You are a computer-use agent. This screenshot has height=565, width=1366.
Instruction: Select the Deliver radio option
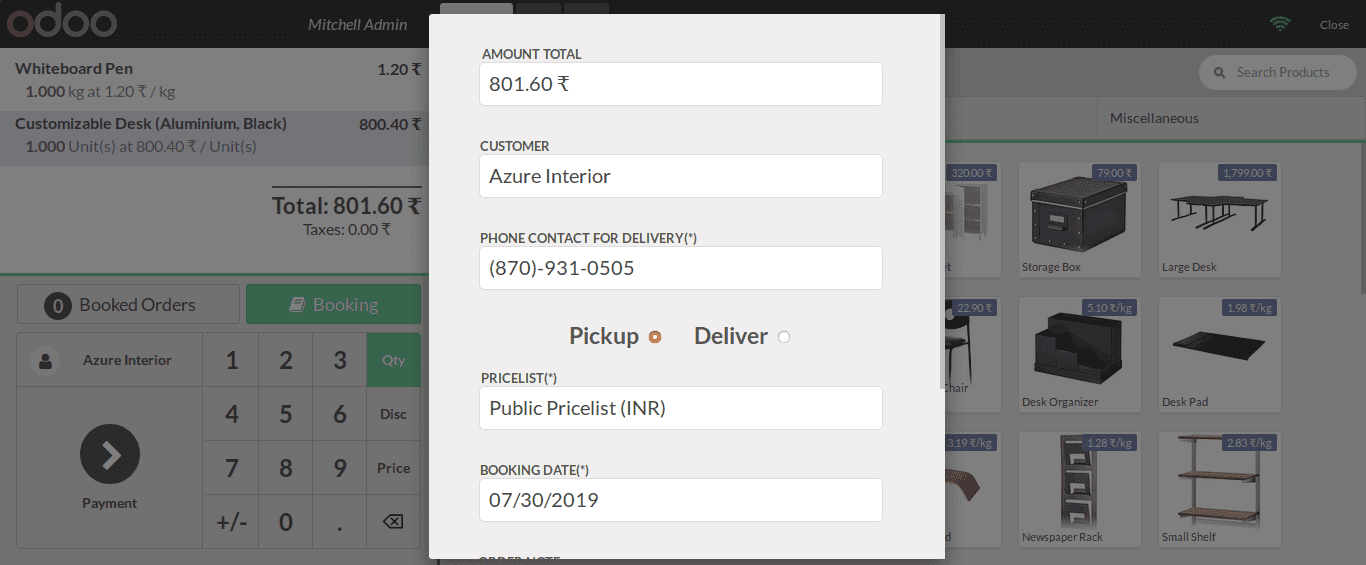pyautogui.click(x=784, y=337)
